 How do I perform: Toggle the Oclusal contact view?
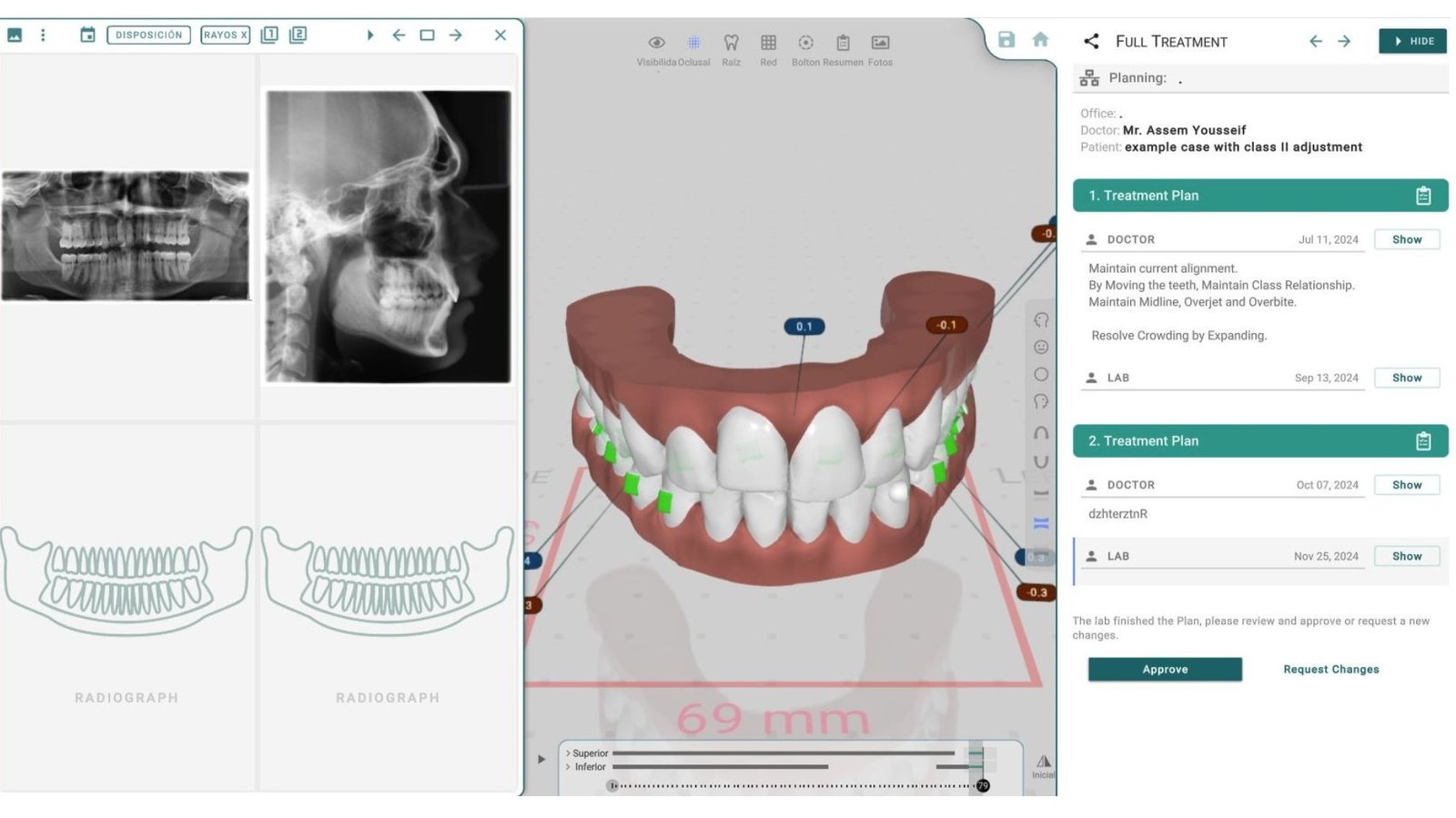coord(693,43)
